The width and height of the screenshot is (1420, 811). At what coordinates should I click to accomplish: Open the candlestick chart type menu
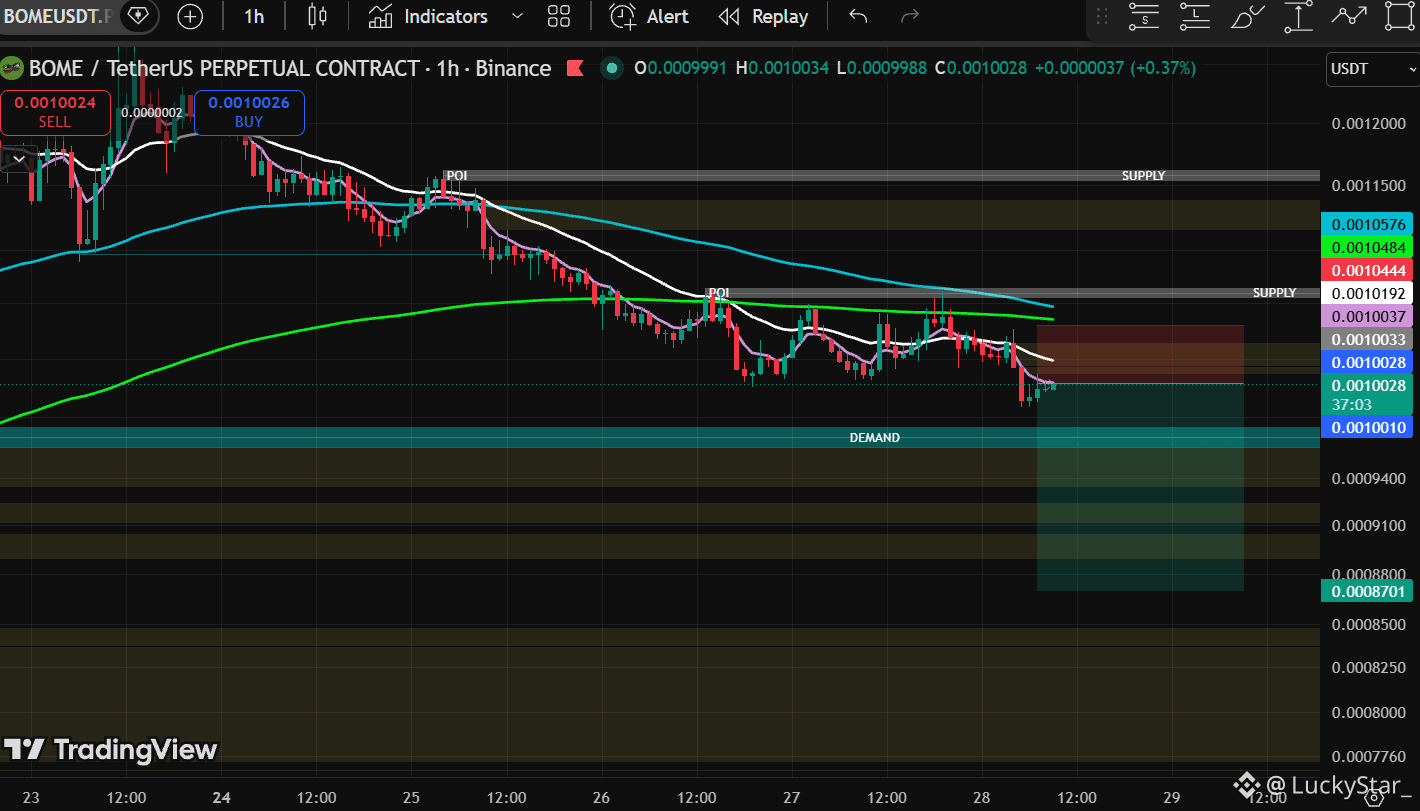coord(317,16)
